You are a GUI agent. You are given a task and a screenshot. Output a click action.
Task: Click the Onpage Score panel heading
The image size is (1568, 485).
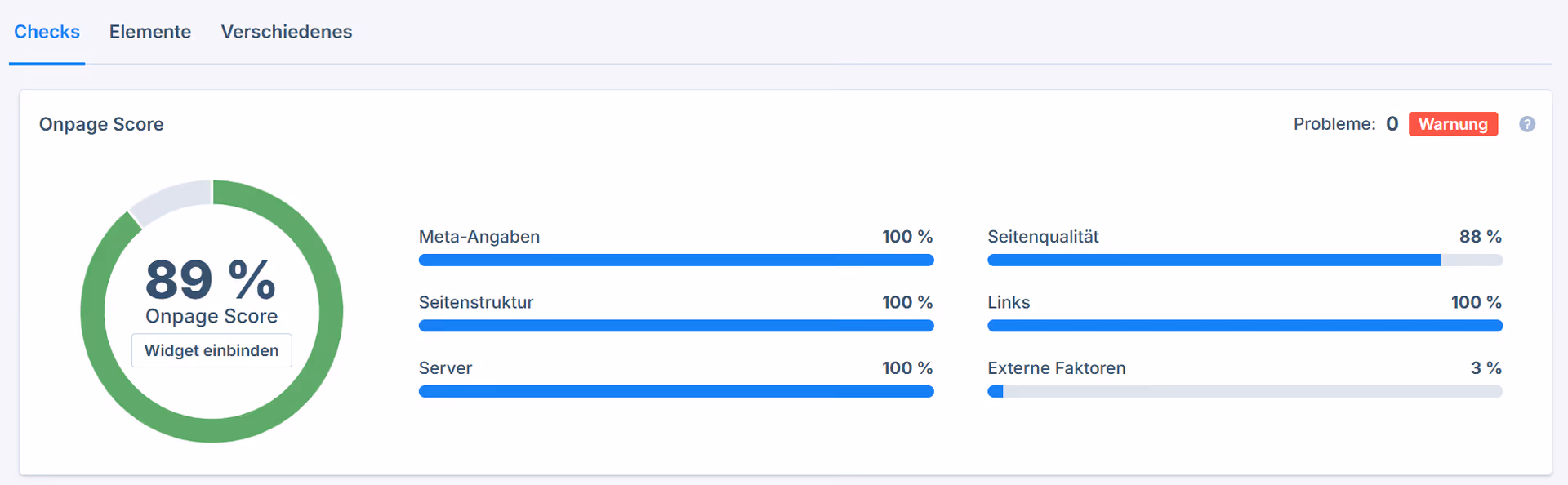[100, 124]
